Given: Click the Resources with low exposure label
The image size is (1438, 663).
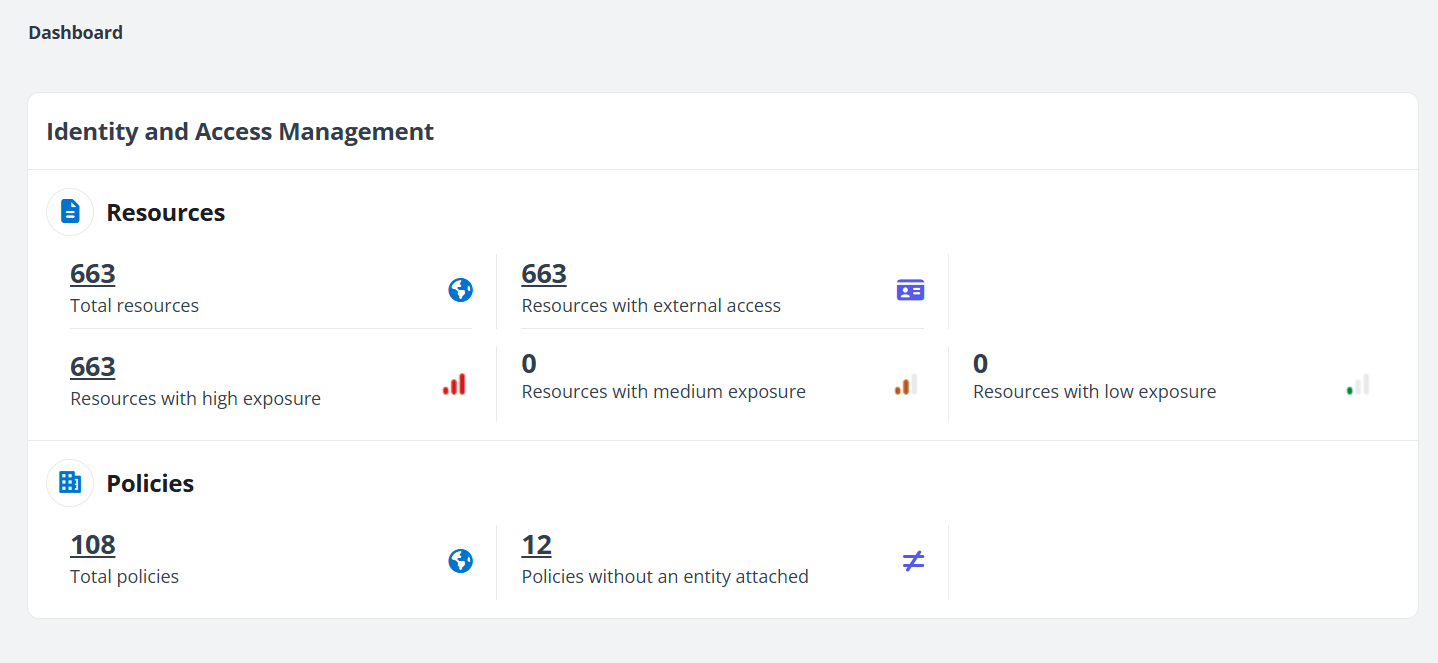Looking at the screenshot, I should click(1095, 392).
